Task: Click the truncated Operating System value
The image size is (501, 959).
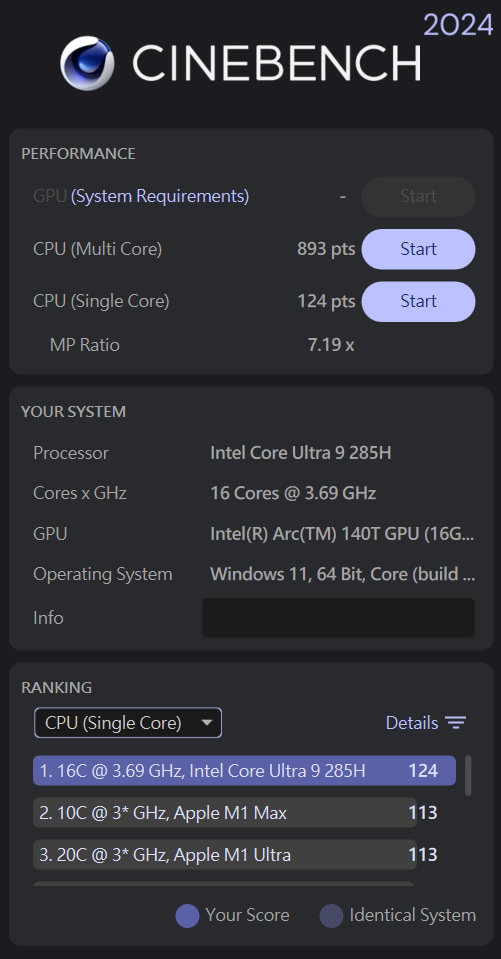Action: point(343,574)
